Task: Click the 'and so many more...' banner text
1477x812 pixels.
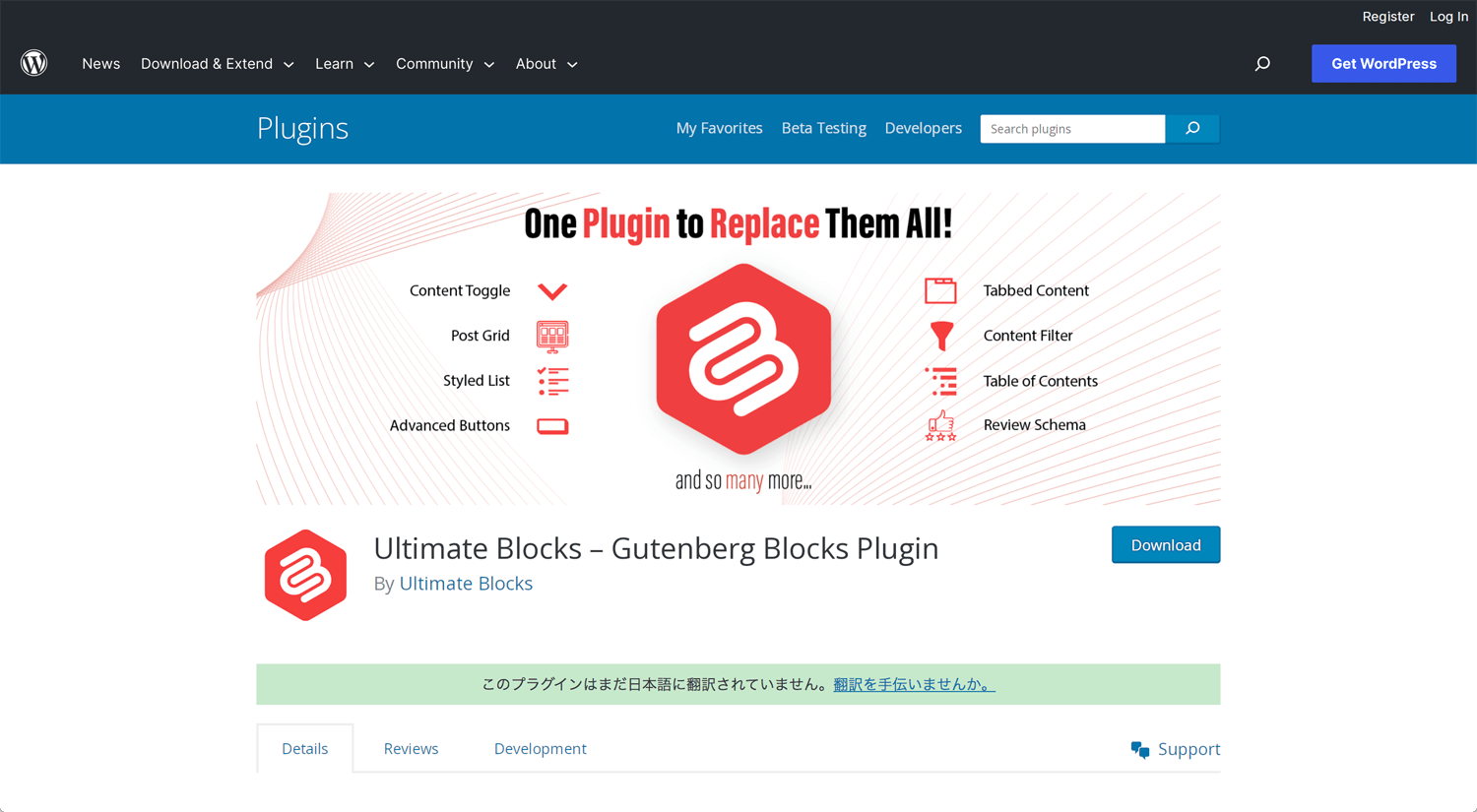Action: click(x=743, y=481)
